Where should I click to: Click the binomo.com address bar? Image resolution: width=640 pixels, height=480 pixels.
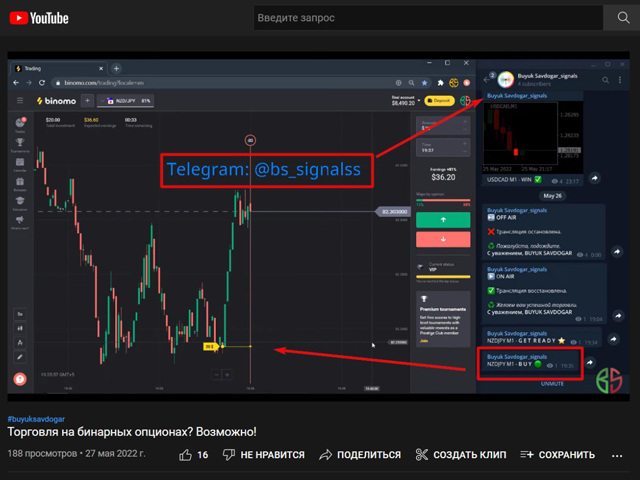click(x=222, y=83)
